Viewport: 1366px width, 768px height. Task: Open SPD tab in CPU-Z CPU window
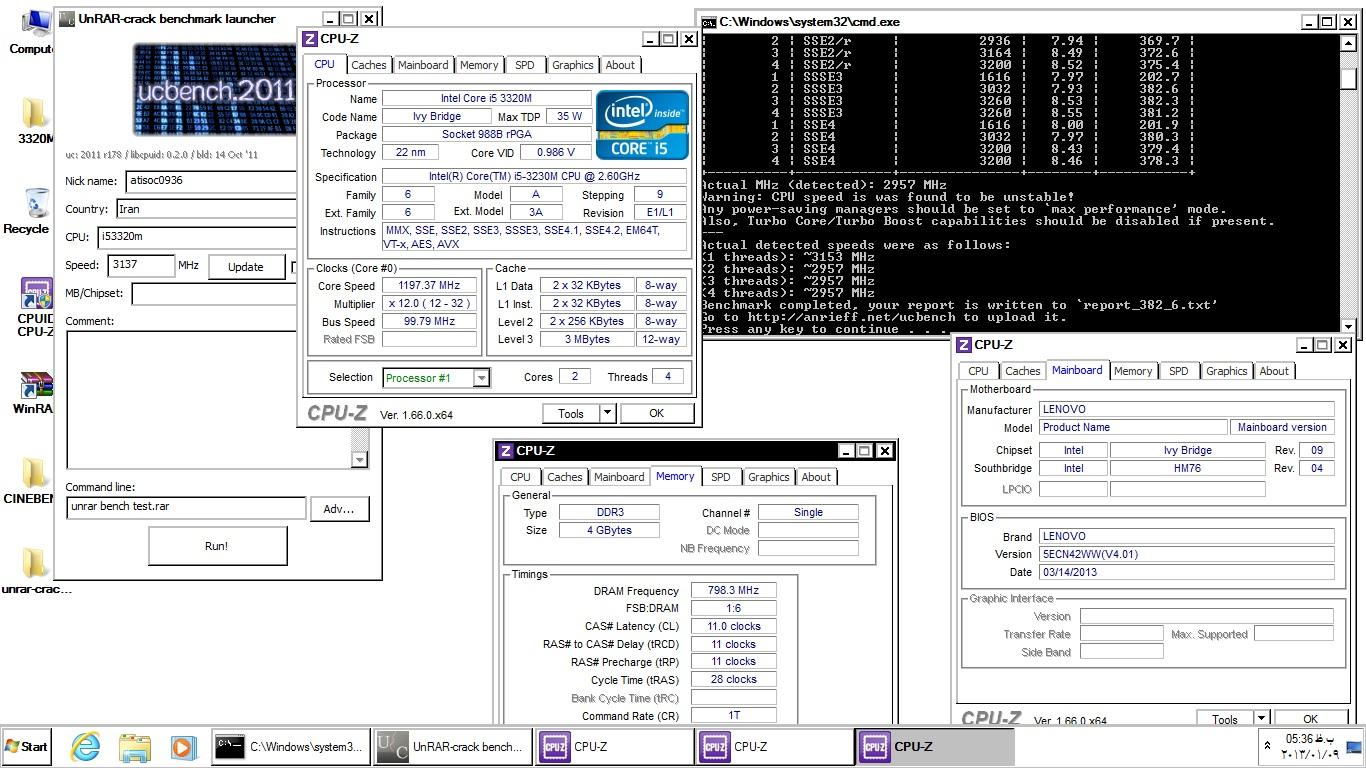pos(525,65)
